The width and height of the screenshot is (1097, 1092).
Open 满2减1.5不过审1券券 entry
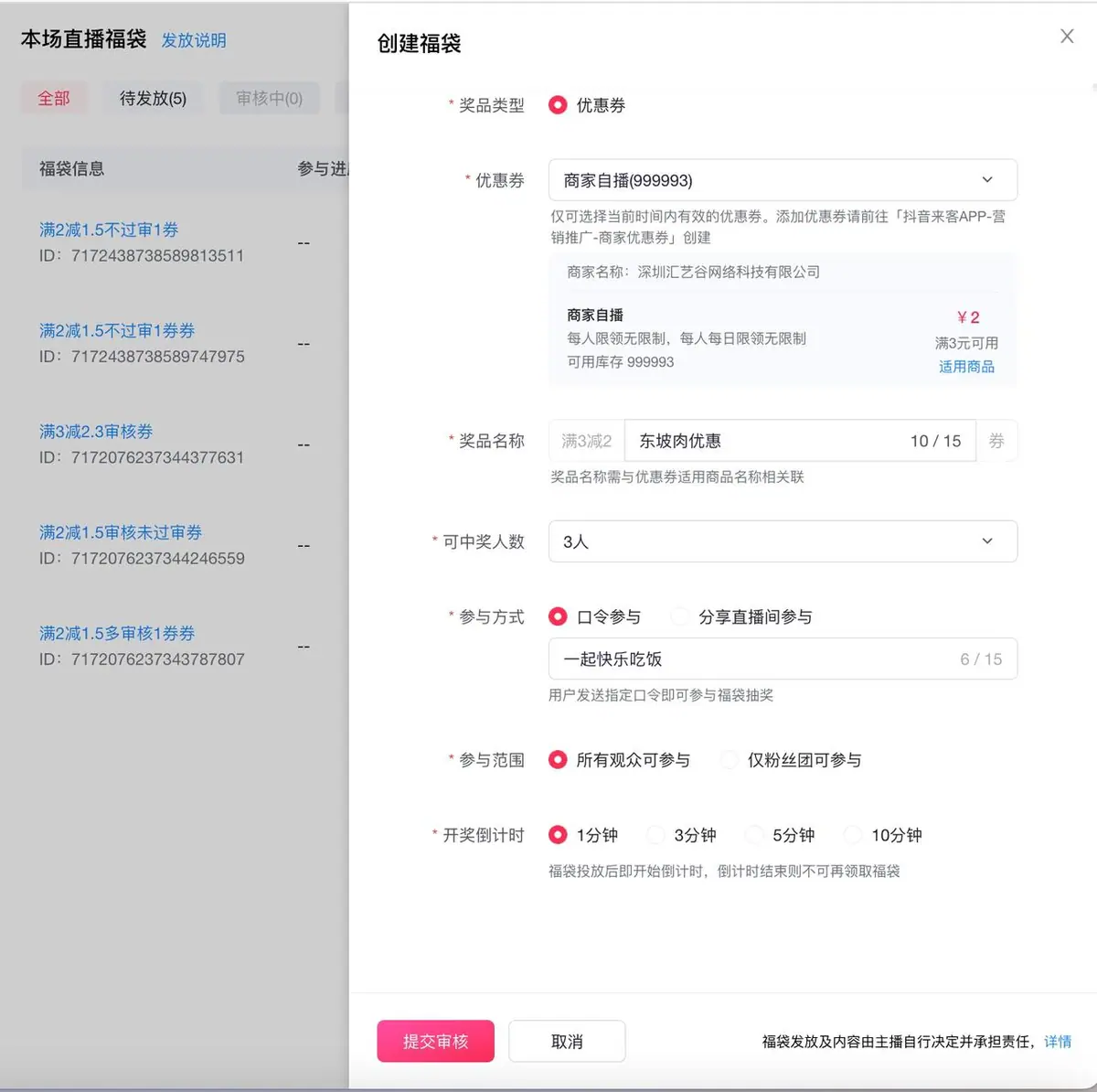[117, 330]
